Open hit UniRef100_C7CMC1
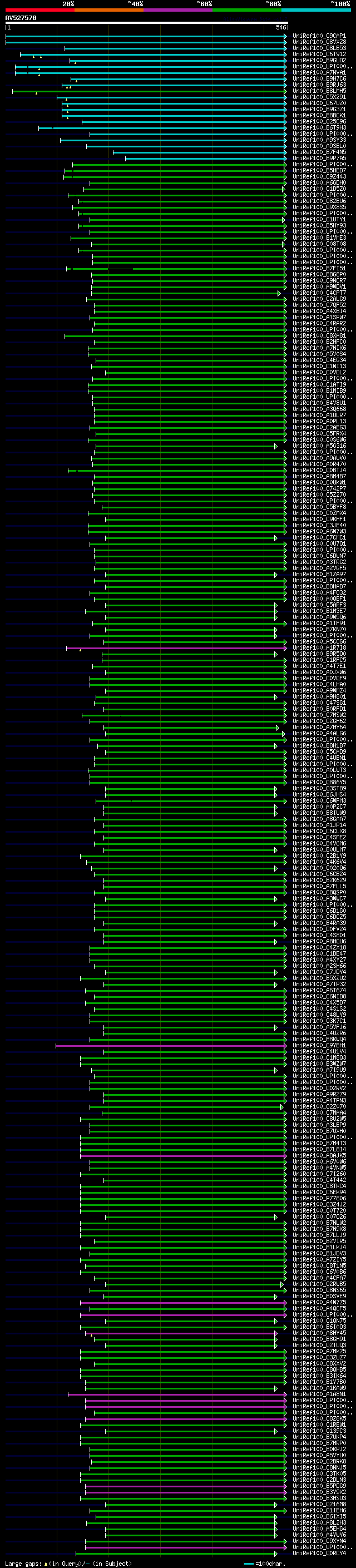The image size is (356, 1568). [319, 537]
